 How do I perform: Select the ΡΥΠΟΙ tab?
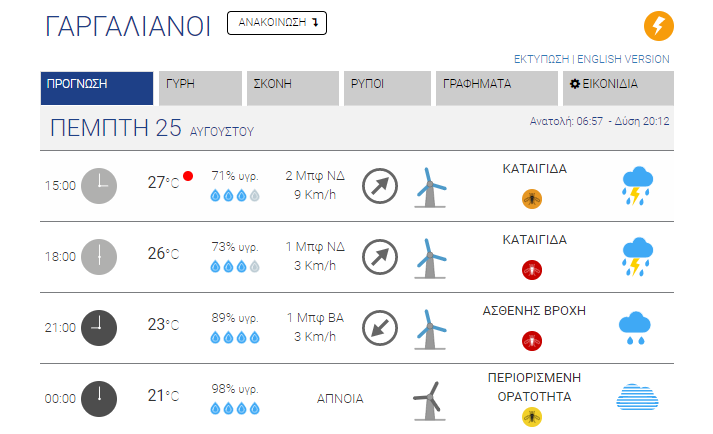(x=387, y=88)
